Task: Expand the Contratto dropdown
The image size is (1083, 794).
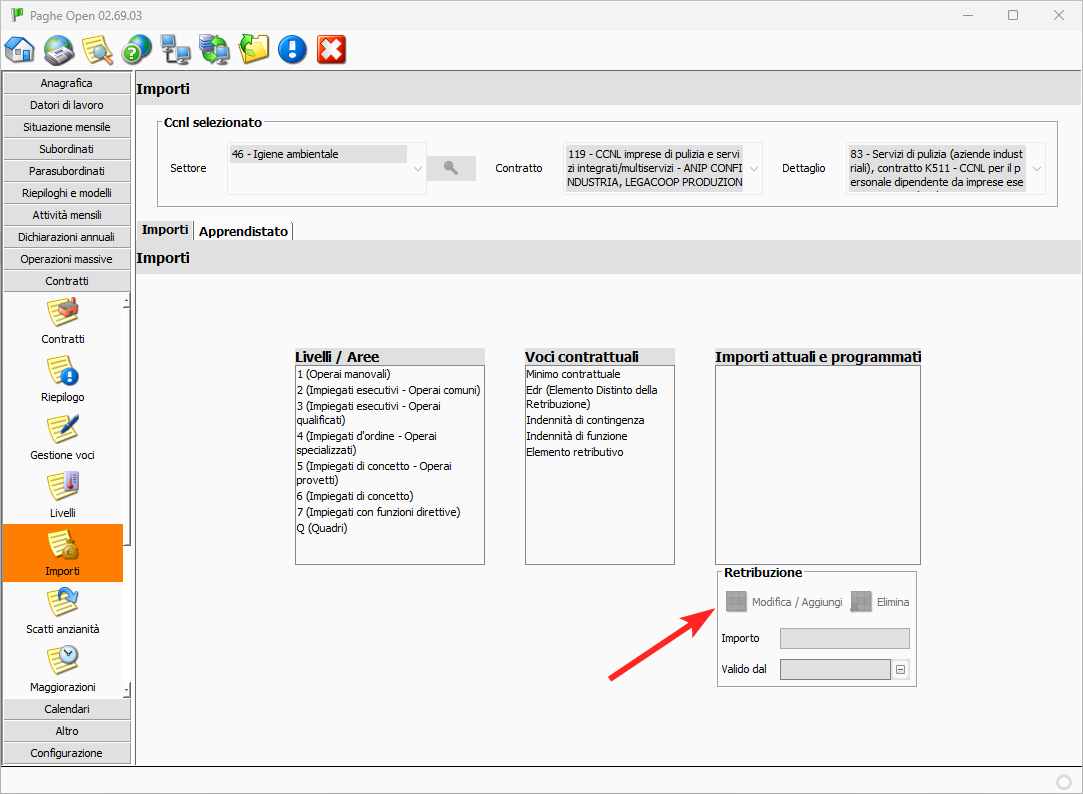Action: (x=753, y=169)
